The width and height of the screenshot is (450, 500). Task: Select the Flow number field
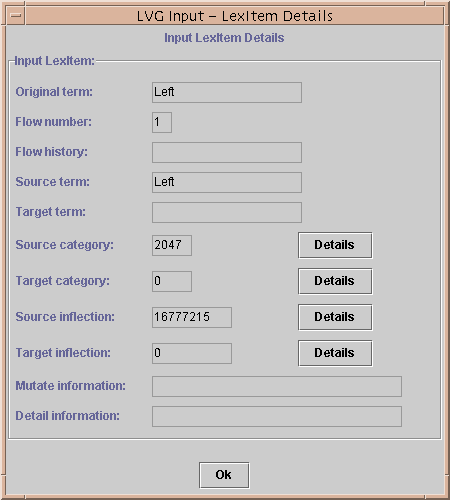tap(162, 122)
